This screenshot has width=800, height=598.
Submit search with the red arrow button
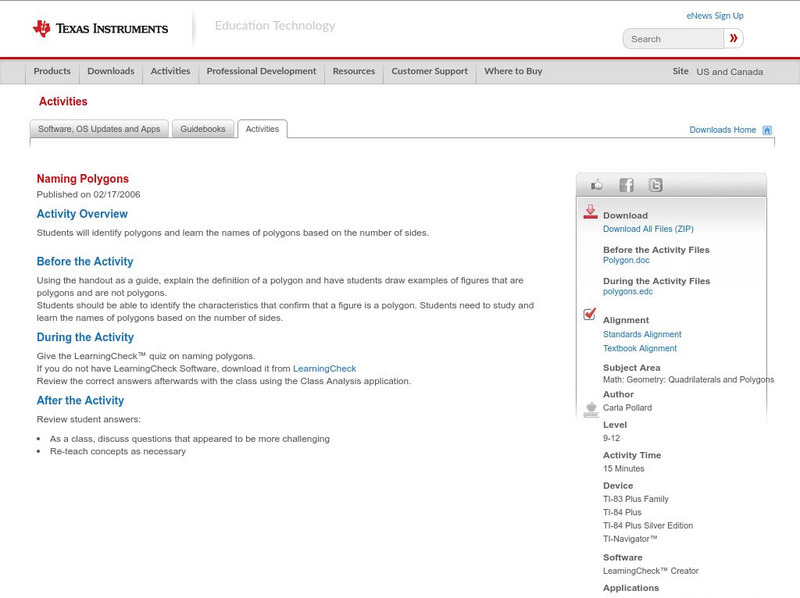tap(733, 38)
